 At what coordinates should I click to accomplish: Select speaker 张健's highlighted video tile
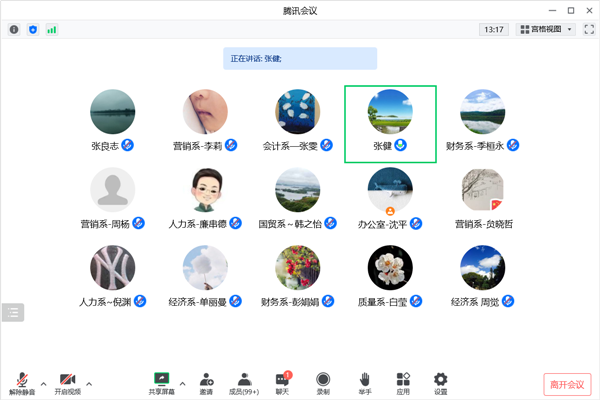coord(390,123)
